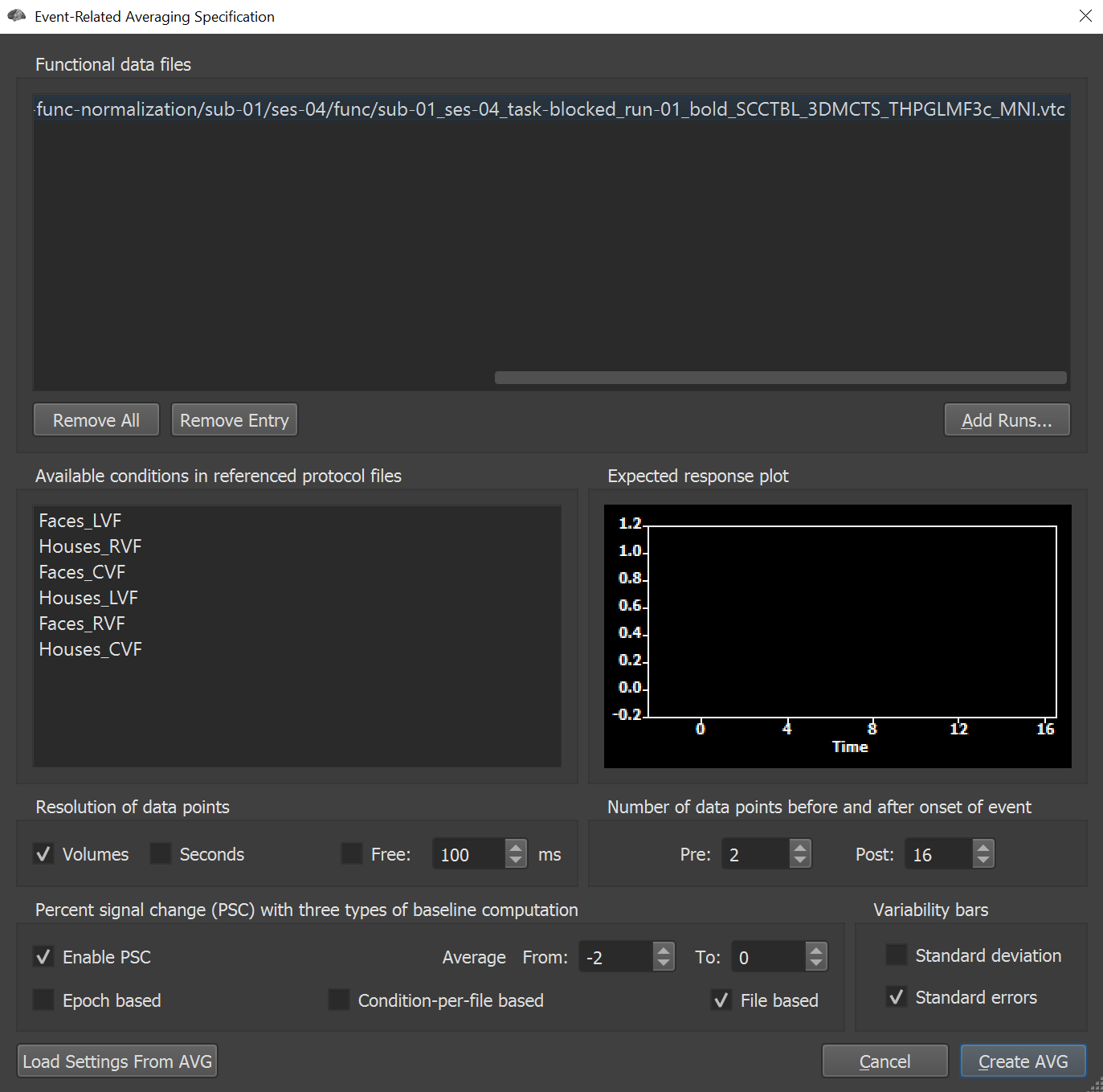Toggle the Volumes resolution checkbox
Viewport: 1103px width, 1092px height.
44,854
